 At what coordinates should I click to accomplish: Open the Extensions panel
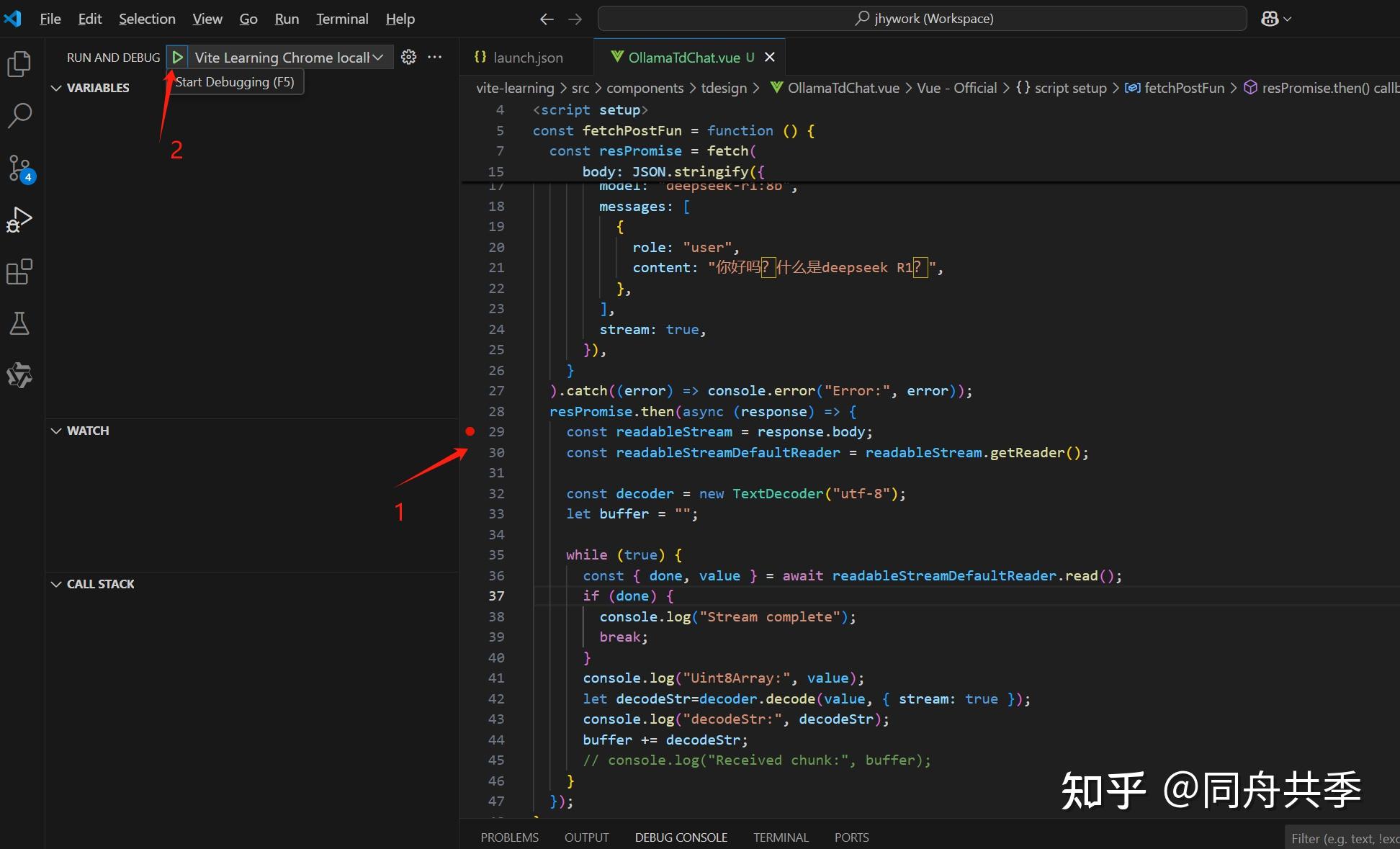pyautogui.click(x=19, y=271)
